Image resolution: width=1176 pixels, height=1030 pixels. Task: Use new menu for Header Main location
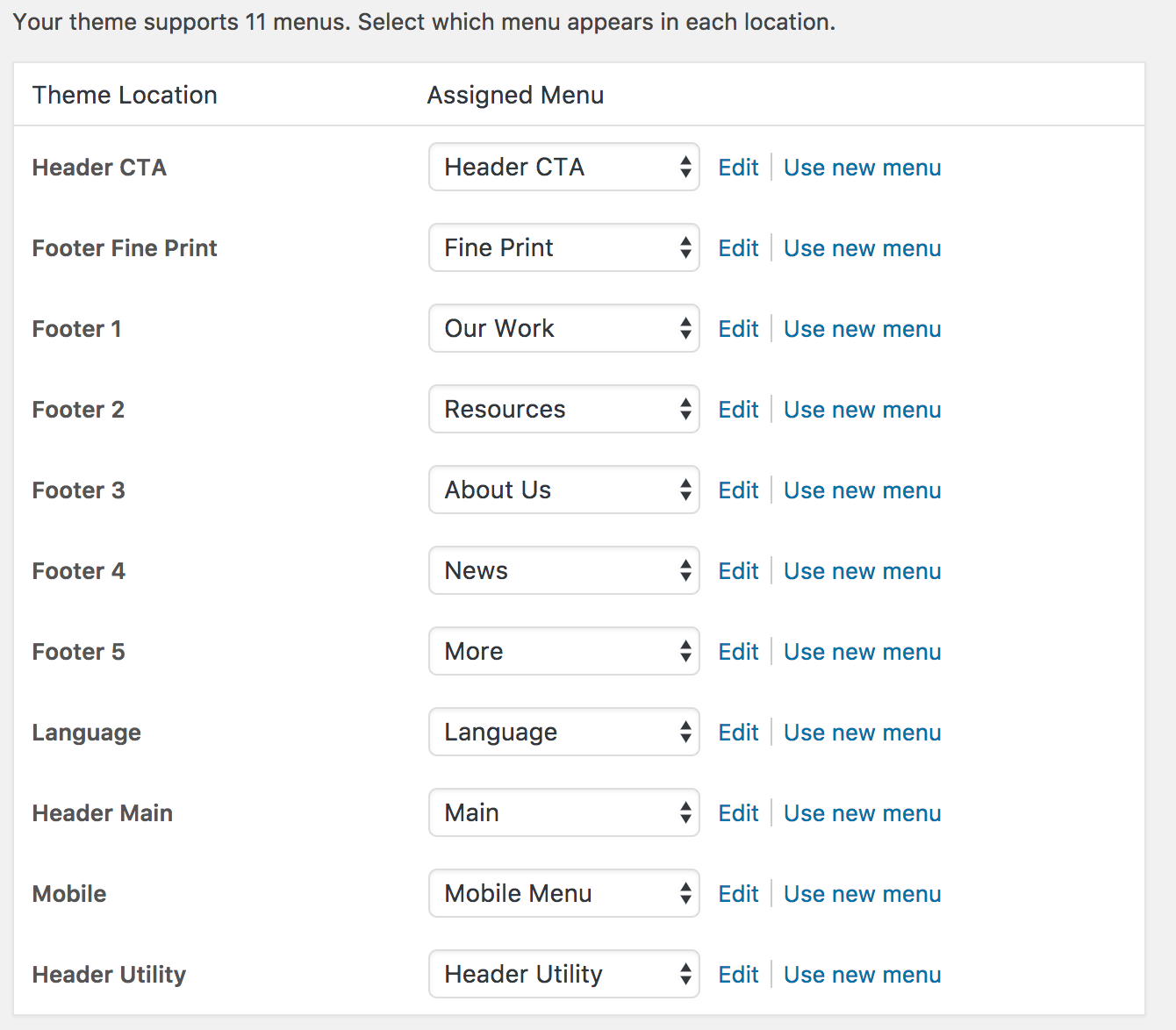point(863,813)
